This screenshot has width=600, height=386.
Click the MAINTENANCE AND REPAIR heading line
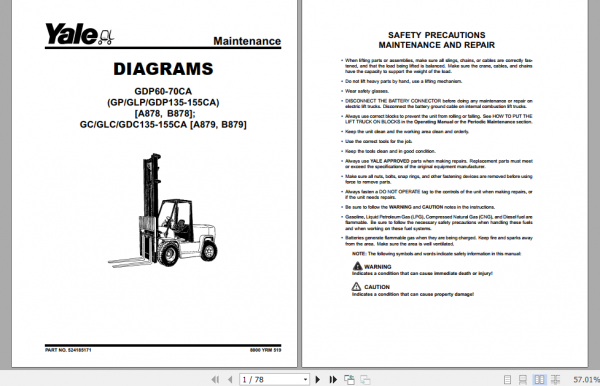pos(437,45)
